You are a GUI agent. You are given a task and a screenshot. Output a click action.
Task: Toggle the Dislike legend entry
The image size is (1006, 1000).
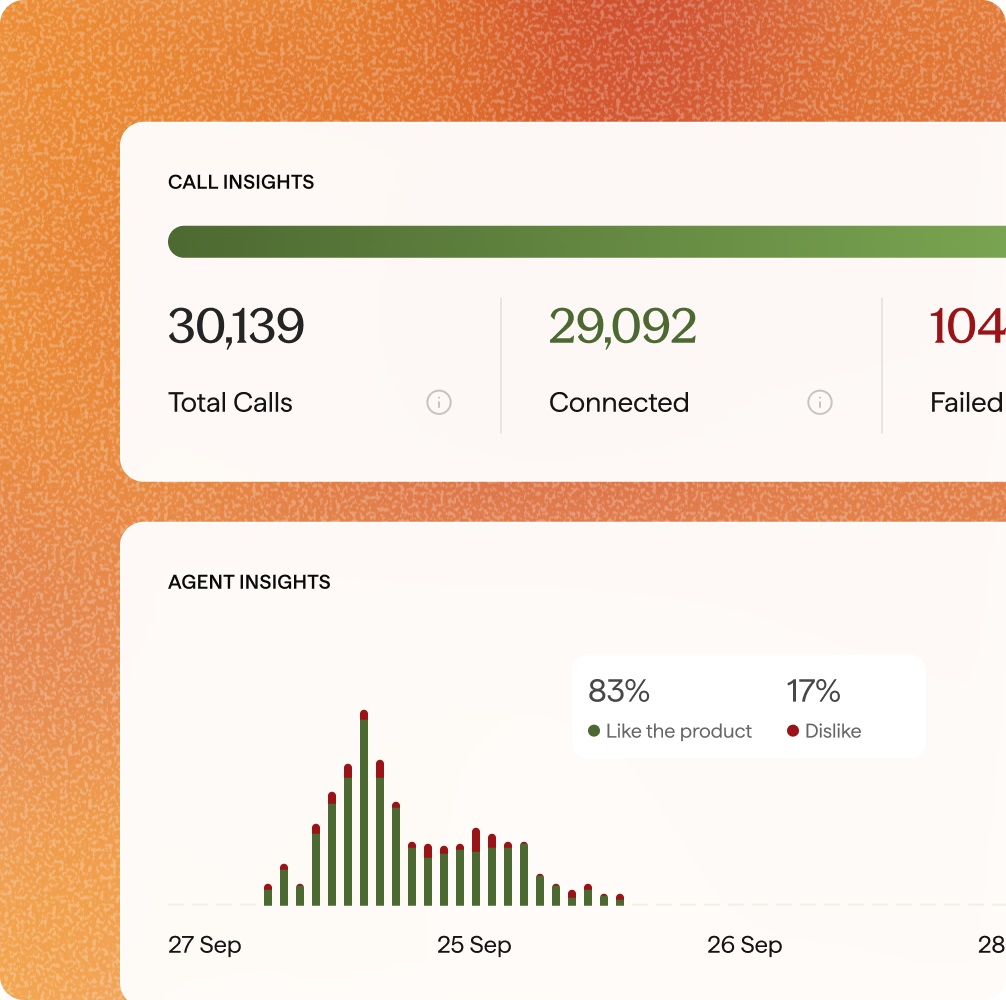[833, 731]
